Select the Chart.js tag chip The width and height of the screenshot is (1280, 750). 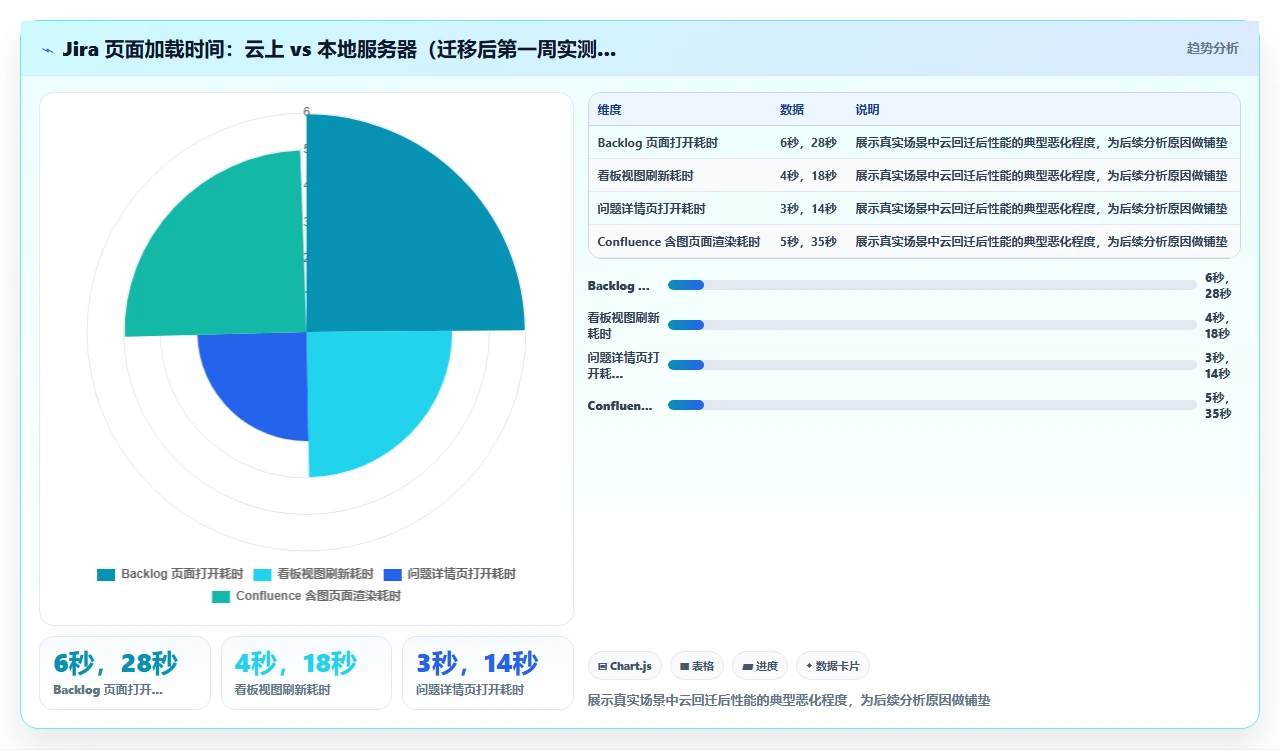point(625,666)
